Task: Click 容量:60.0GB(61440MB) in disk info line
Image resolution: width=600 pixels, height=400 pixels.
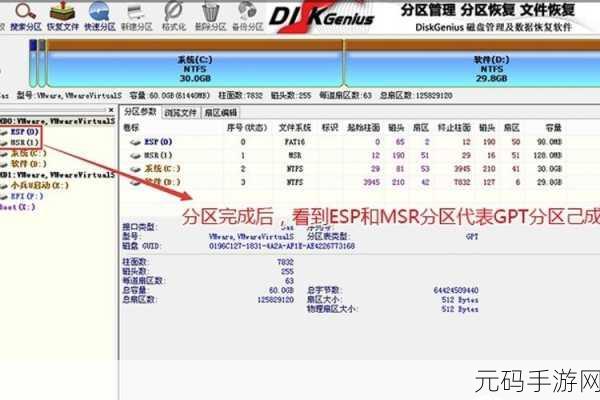Action: pos(170,95)
